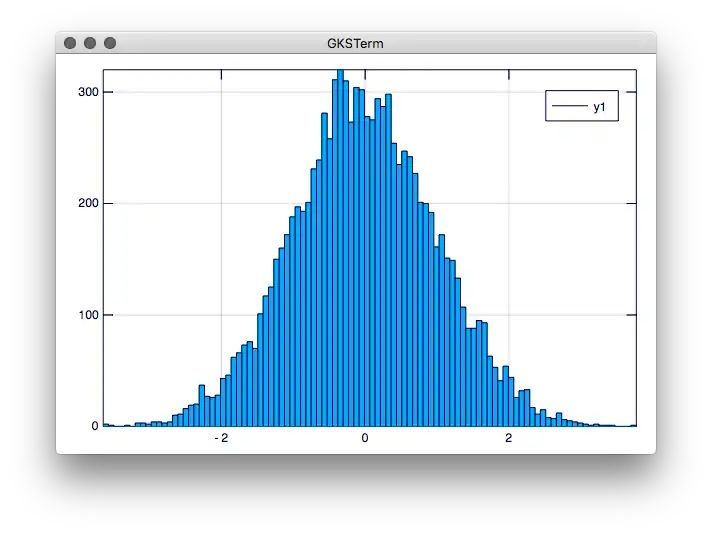
Task: Close the GKSTerm window
Action: [69, 43]
